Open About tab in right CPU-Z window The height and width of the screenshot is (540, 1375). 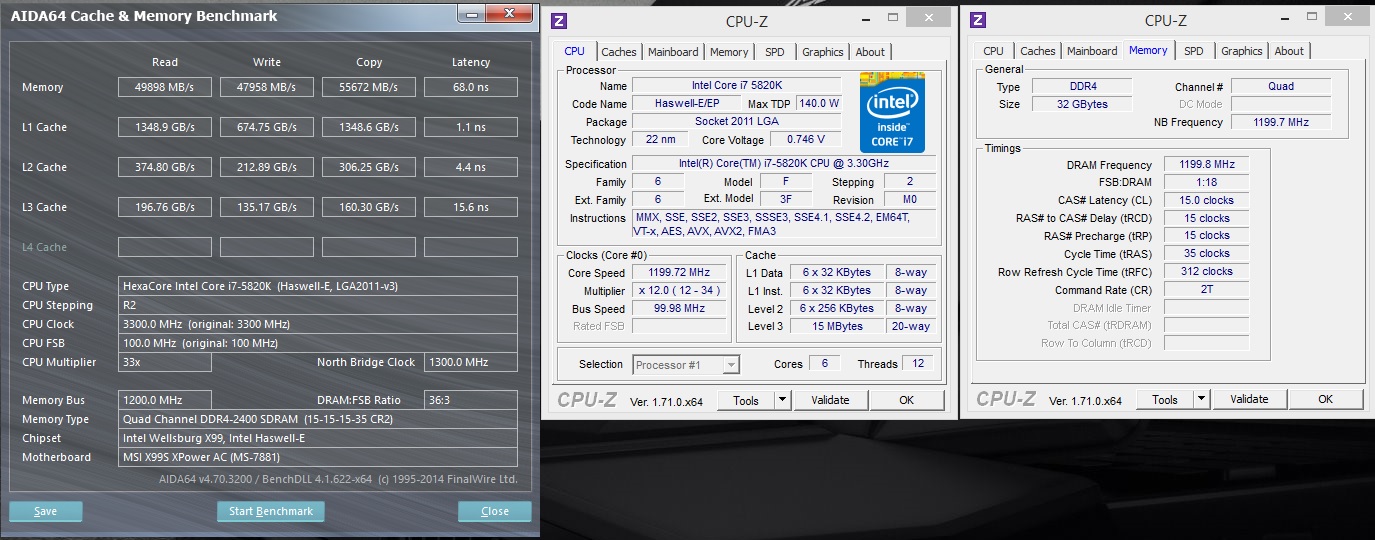pos(1289,51)
